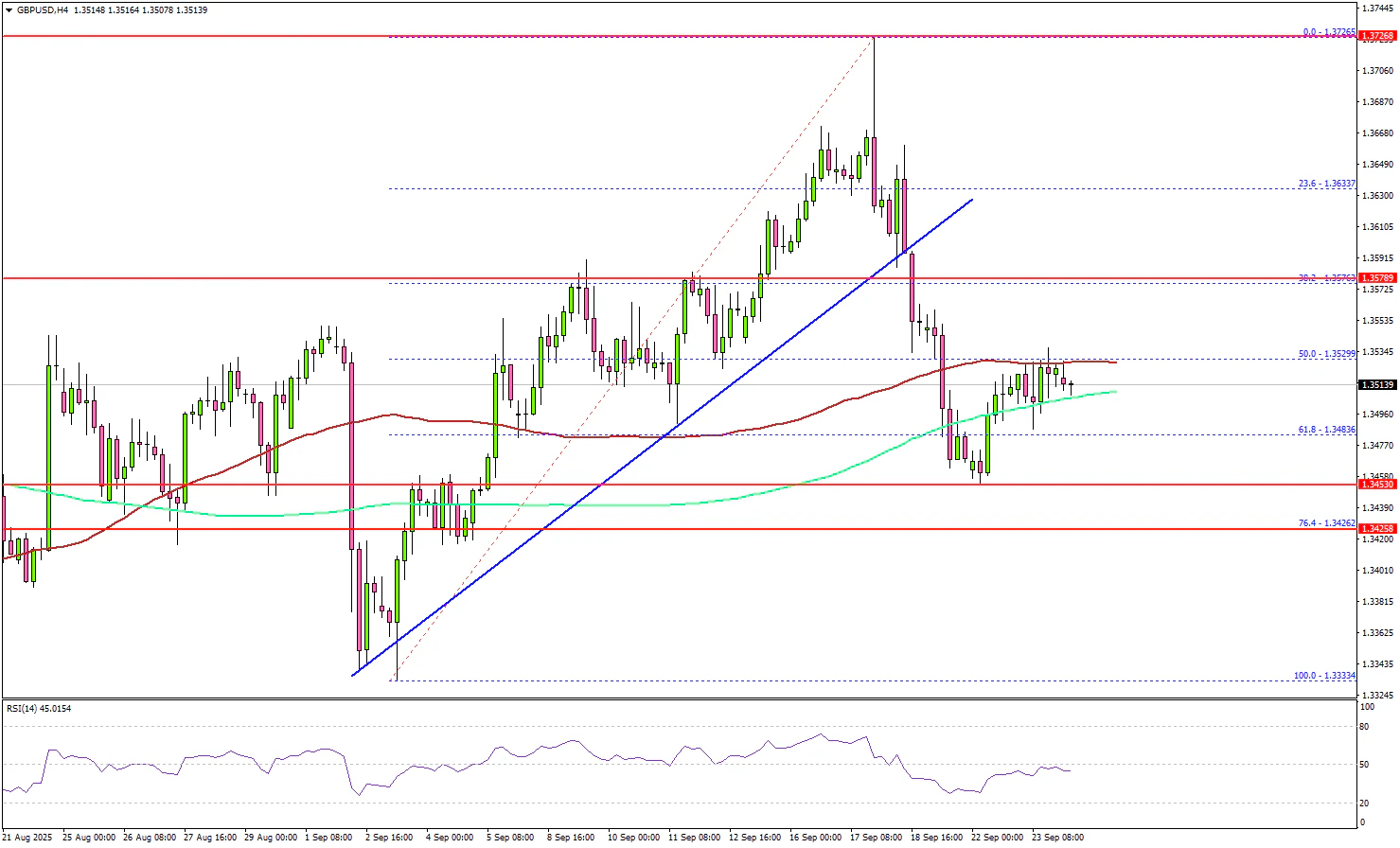Click the triangle arrow beside GBPUSD,H4
Viewport: 1400px width, 848px height.
pos(8,9)
